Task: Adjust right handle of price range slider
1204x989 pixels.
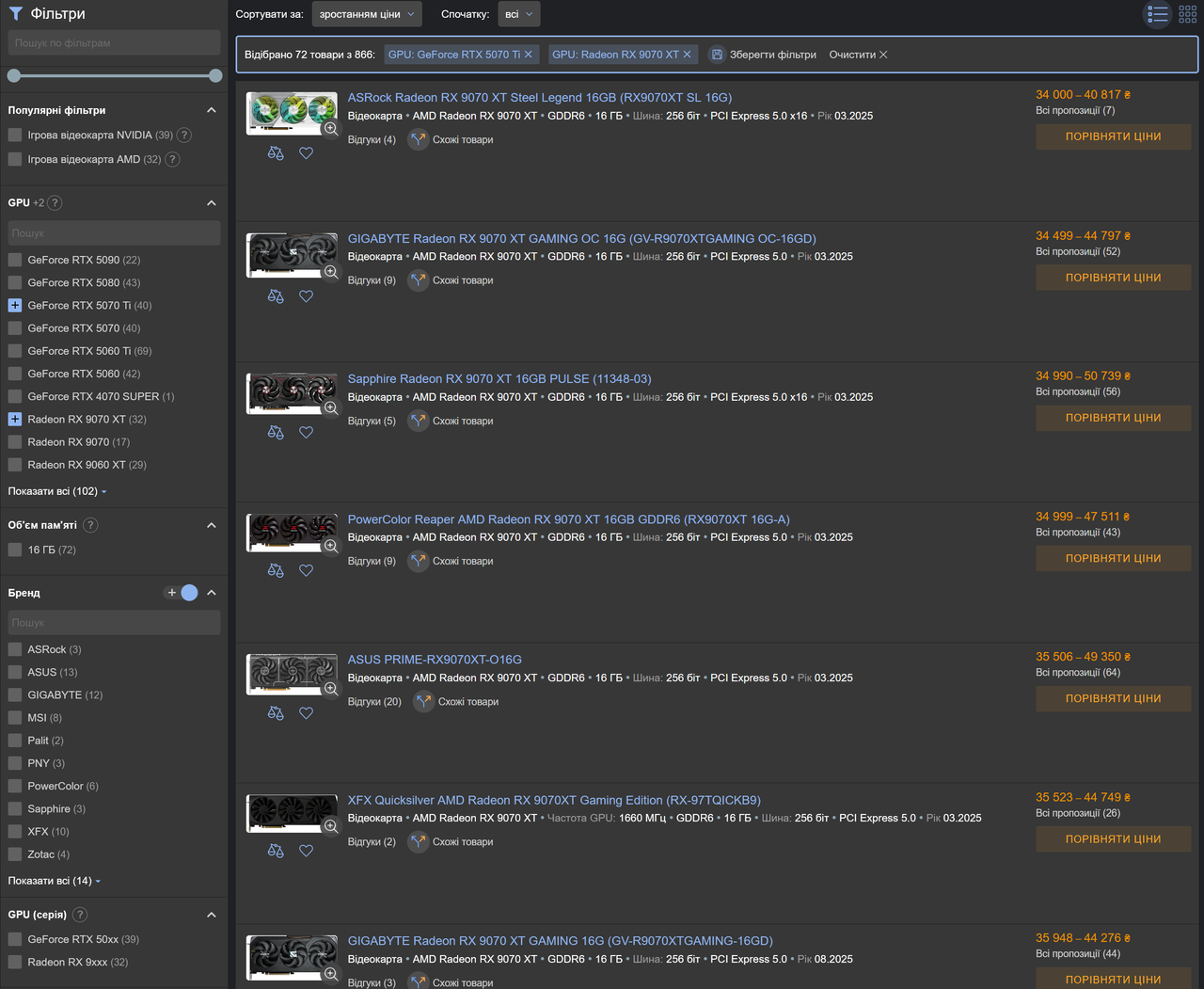Action: tap(215, 75)
